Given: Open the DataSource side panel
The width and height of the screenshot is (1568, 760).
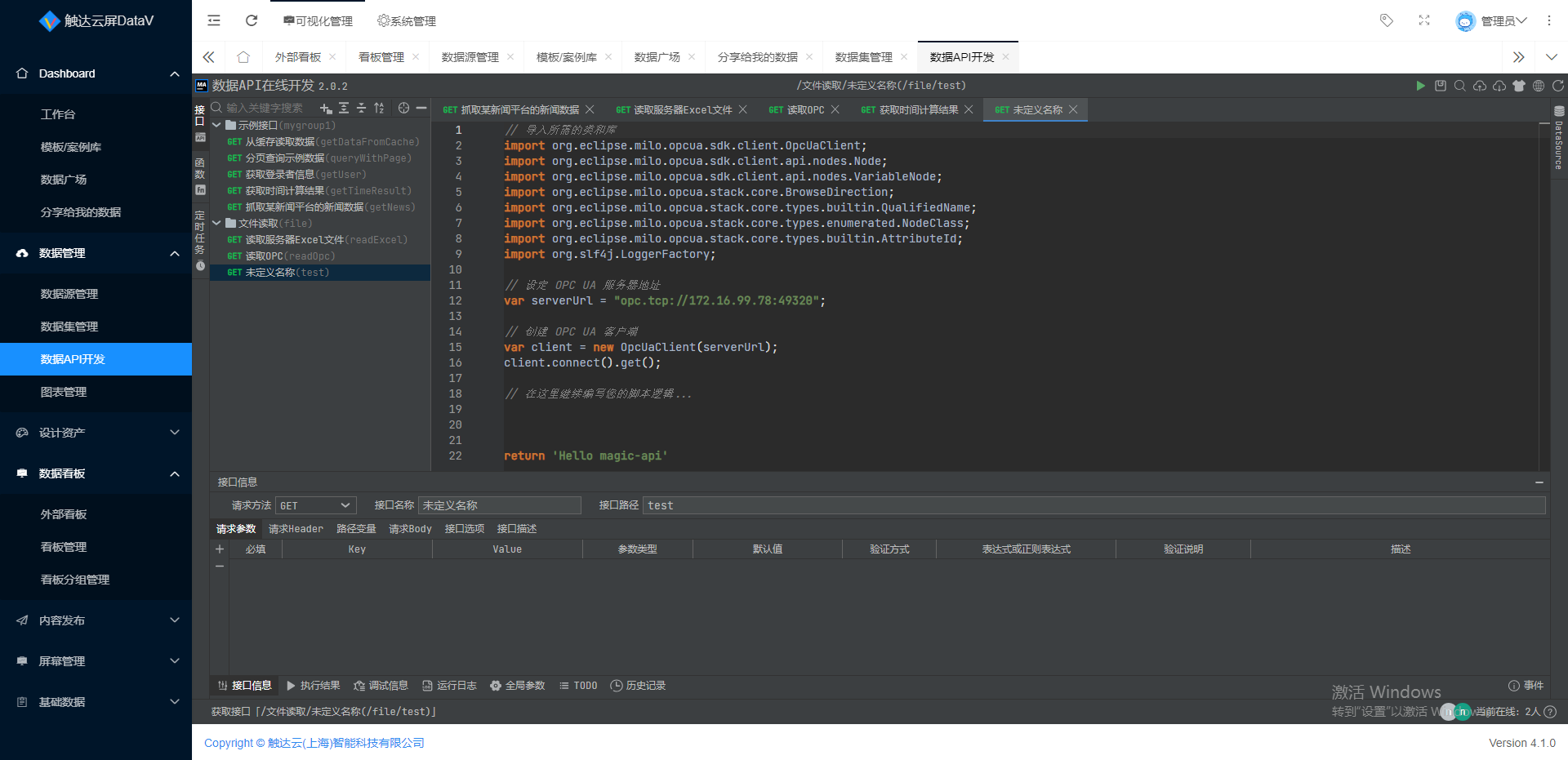Looking at the screenshot, I should click(x=1559, y=137).
